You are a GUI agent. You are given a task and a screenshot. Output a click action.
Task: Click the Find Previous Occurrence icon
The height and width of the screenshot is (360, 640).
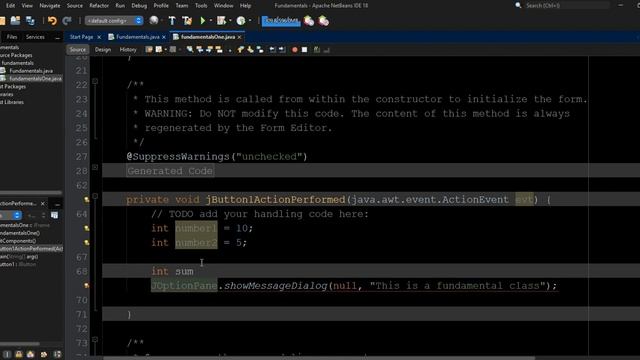tap(200, 49)
